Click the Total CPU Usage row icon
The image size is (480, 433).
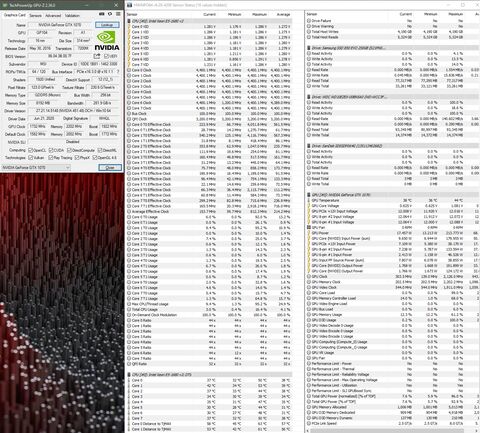point(129,310)
